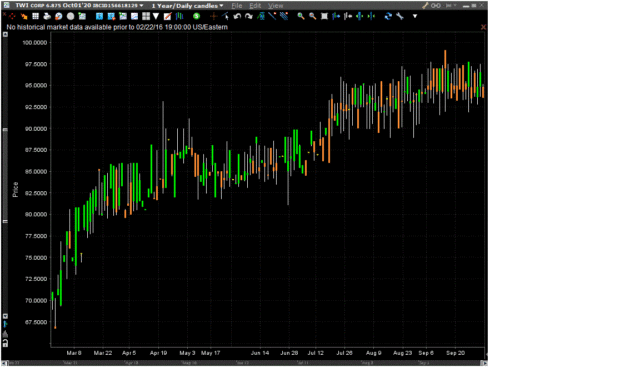Open the Edit menu

pos(255,6)
